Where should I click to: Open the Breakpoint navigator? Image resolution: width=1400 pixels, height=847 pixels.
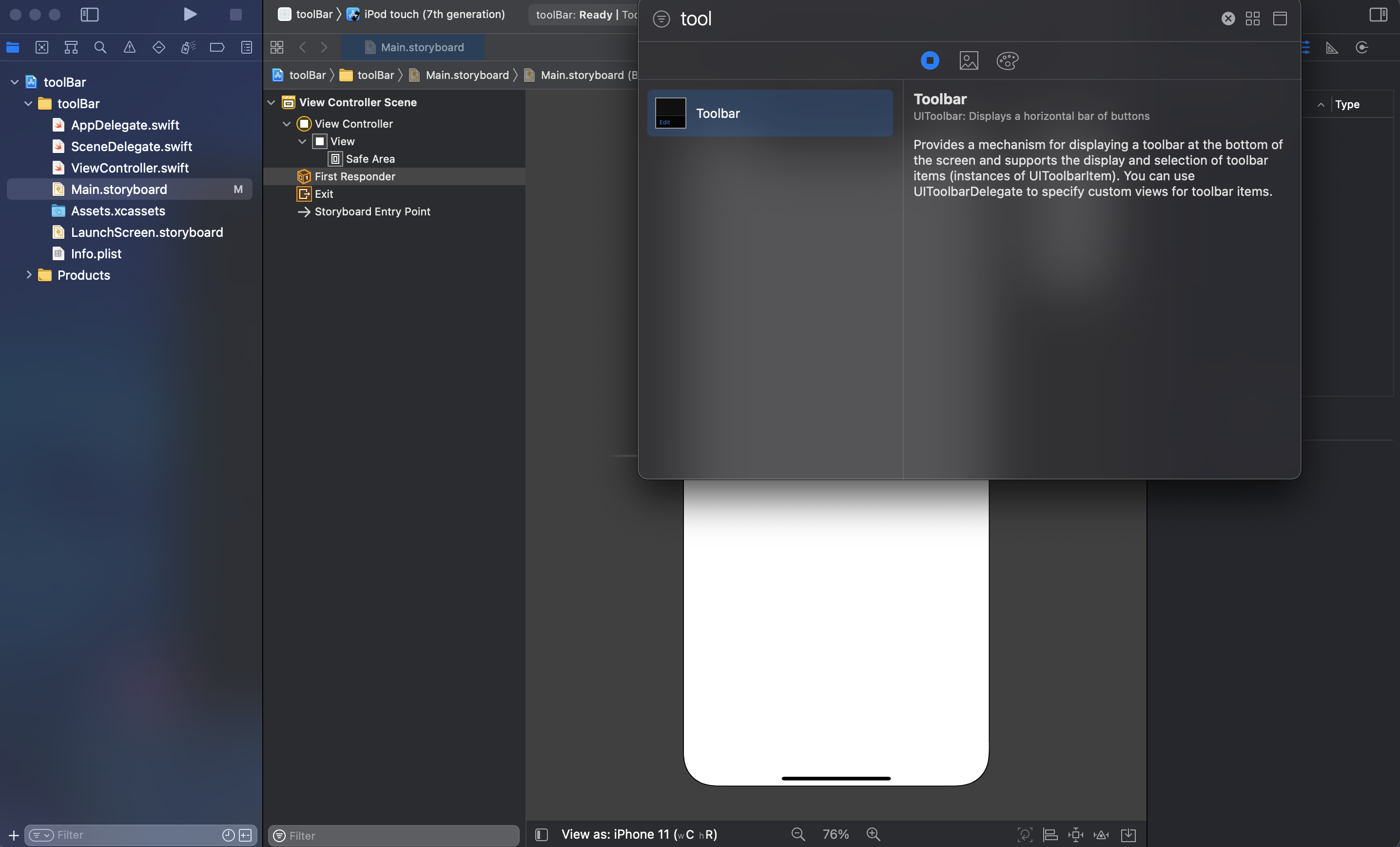217,48
